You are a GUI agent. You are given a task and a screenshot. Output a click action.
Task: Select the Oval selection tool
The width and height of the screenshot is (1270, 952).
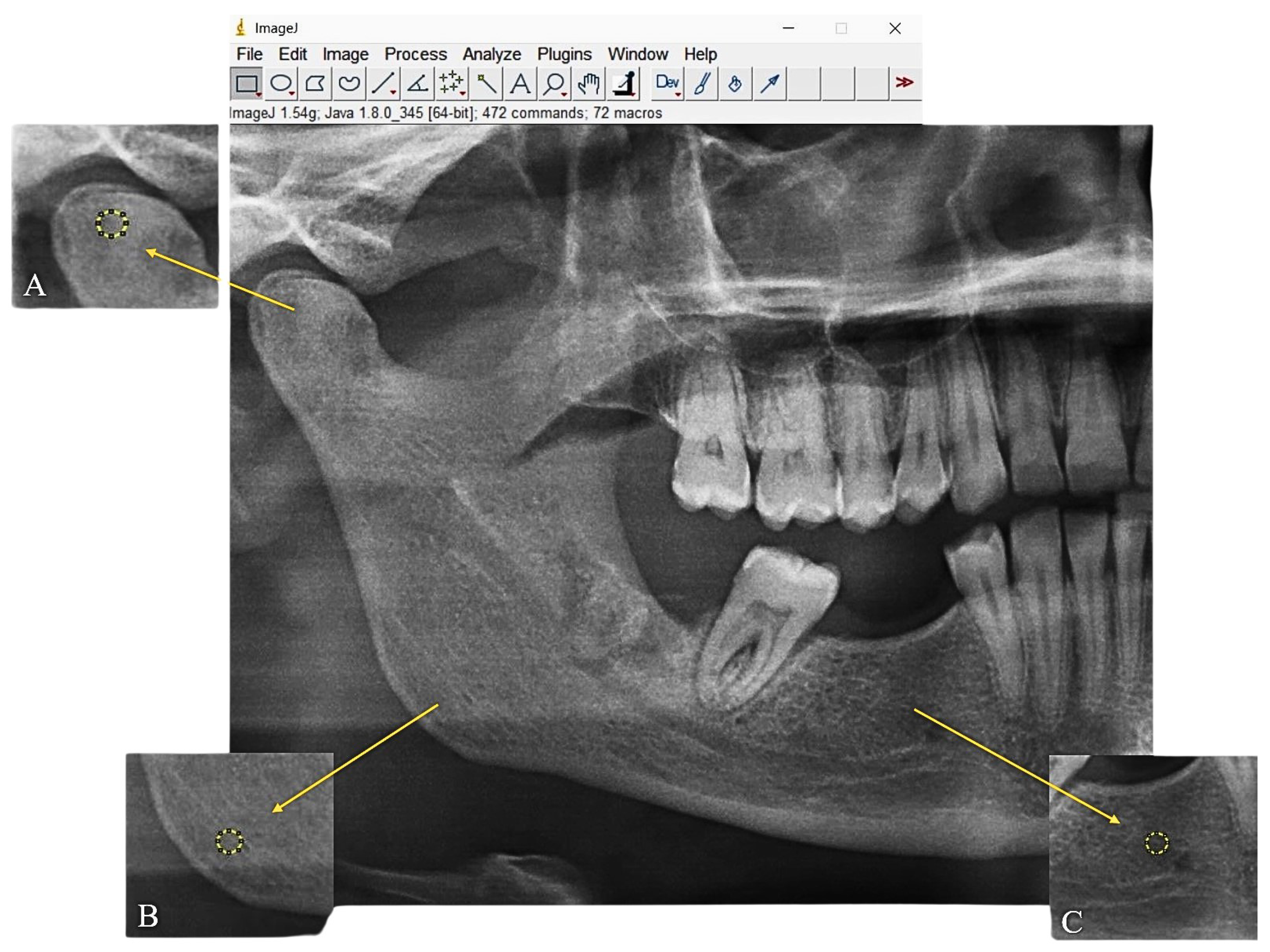(x=281, y=84)
